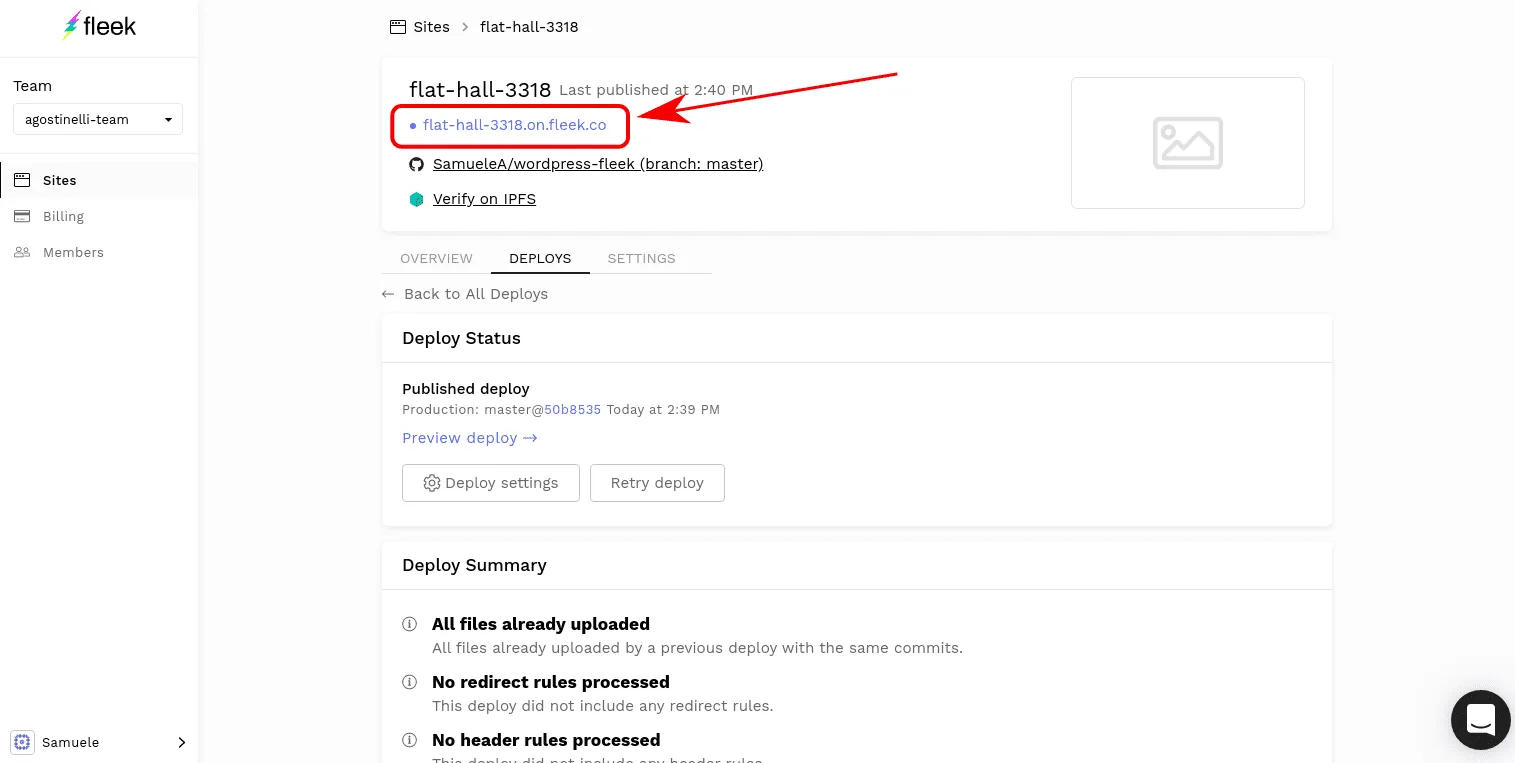Click the Preview deploy link
The image size is (1515, 763).
pos(469,438)
